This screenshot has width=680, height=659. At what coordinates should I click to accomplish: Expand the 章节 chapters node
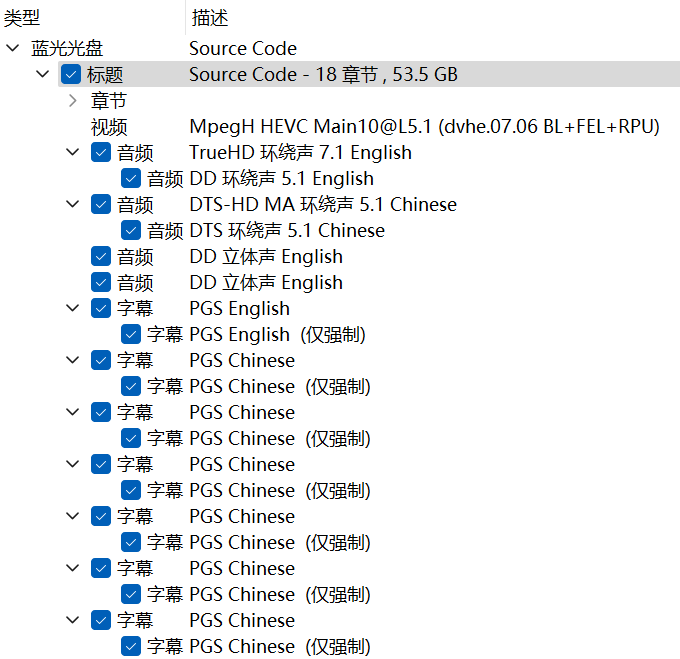(x=73, y=101)
